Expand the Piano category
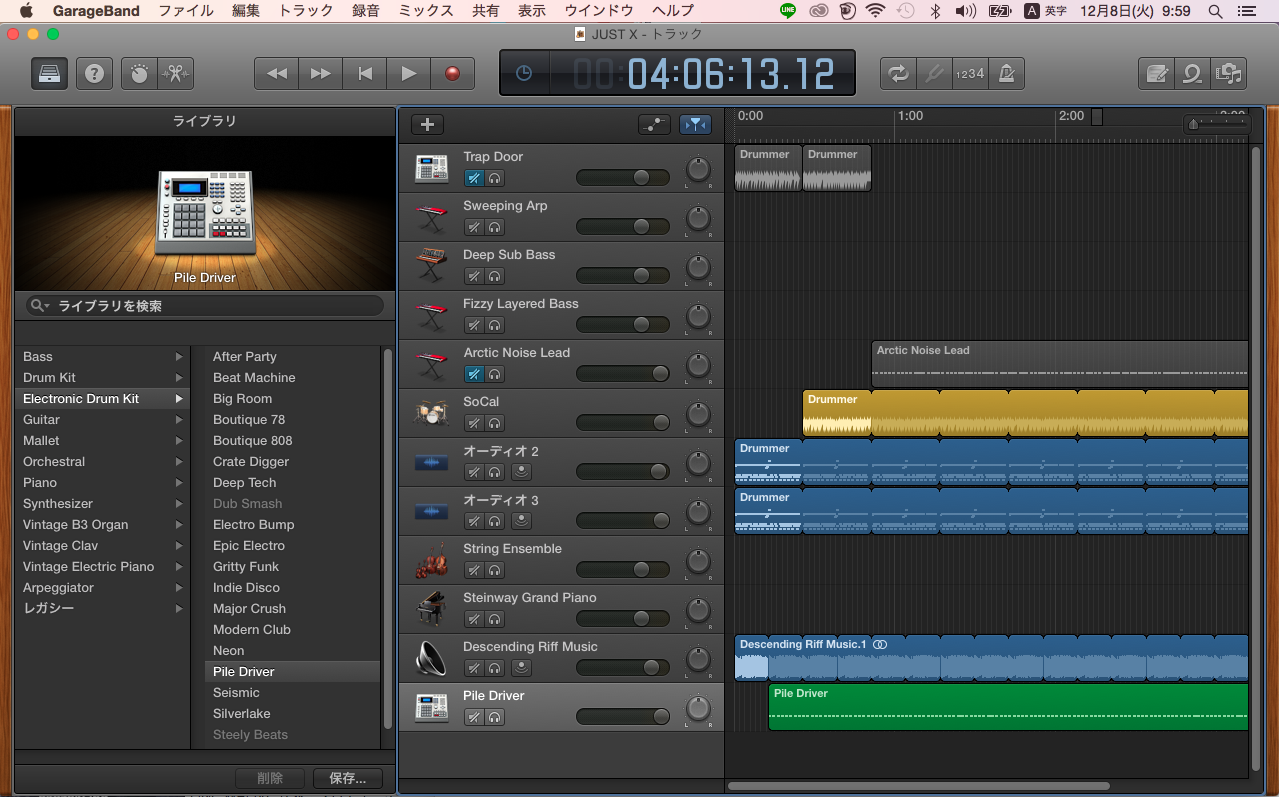Screen dimensions: 1279x797 pos(180,483)
